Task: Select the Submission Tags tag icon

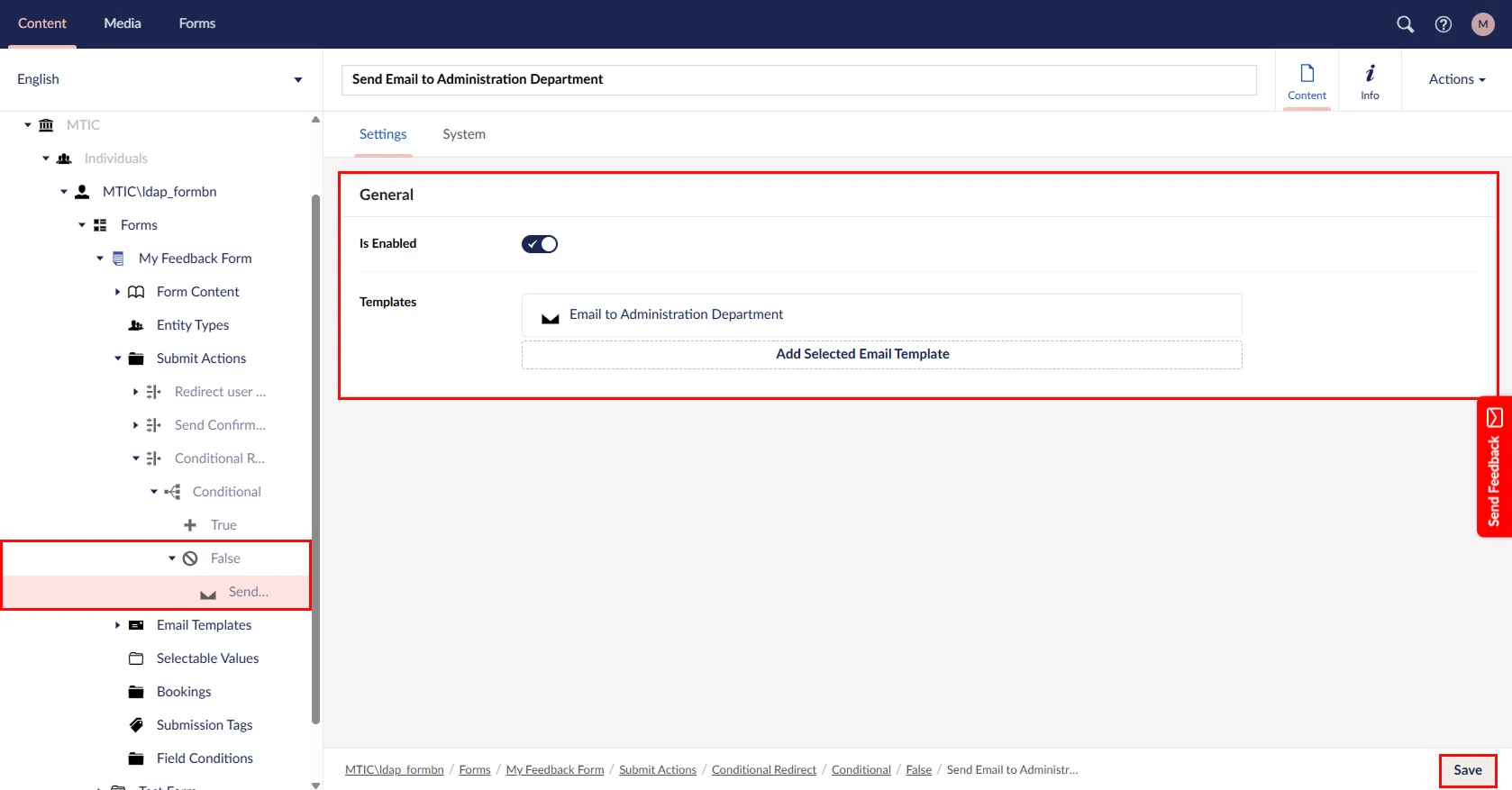Action: tap(136, 725)
